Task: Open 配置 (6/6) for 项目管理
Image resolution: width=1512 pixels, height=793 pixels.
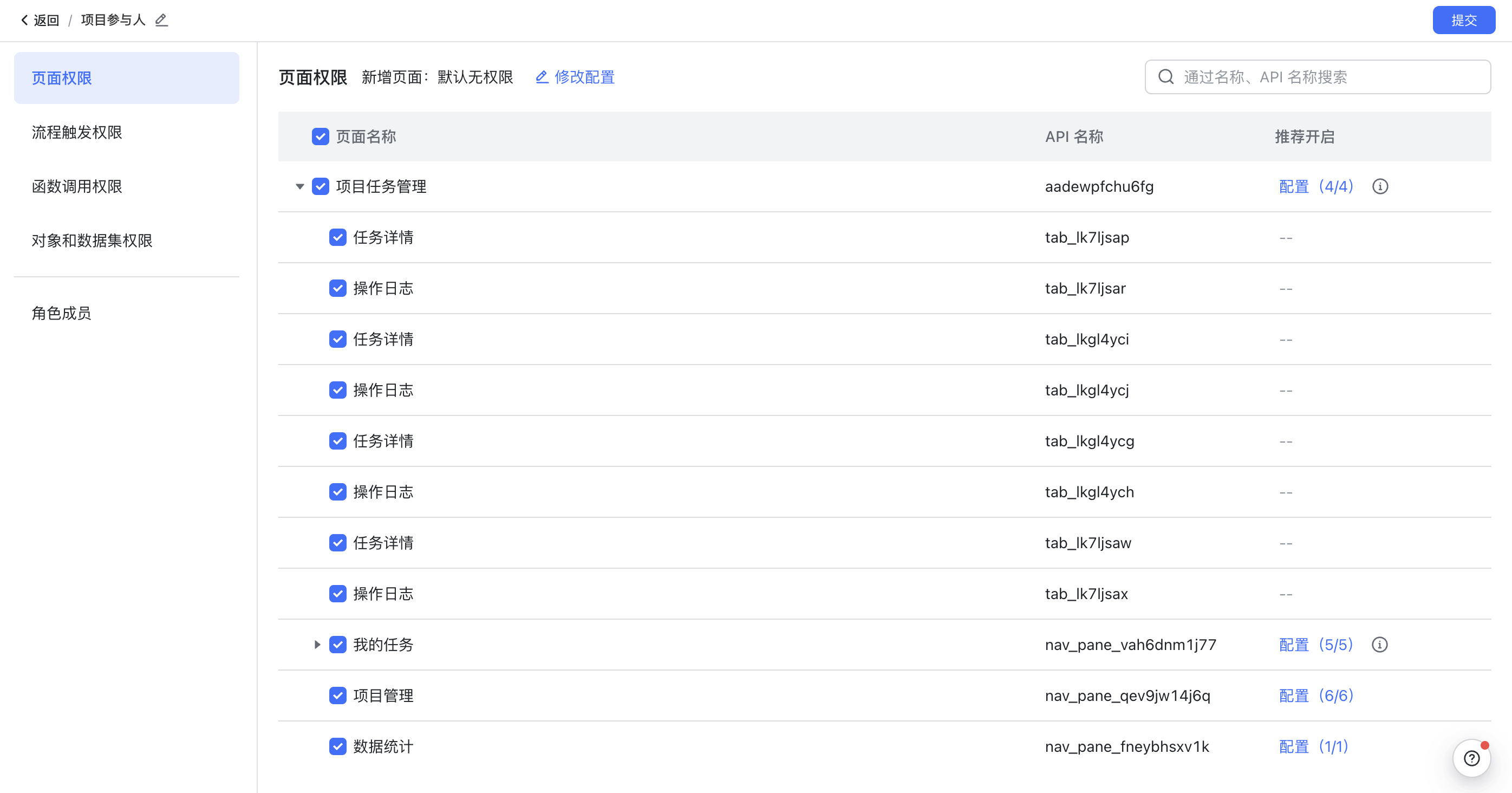Action: tap(1316, 695)
